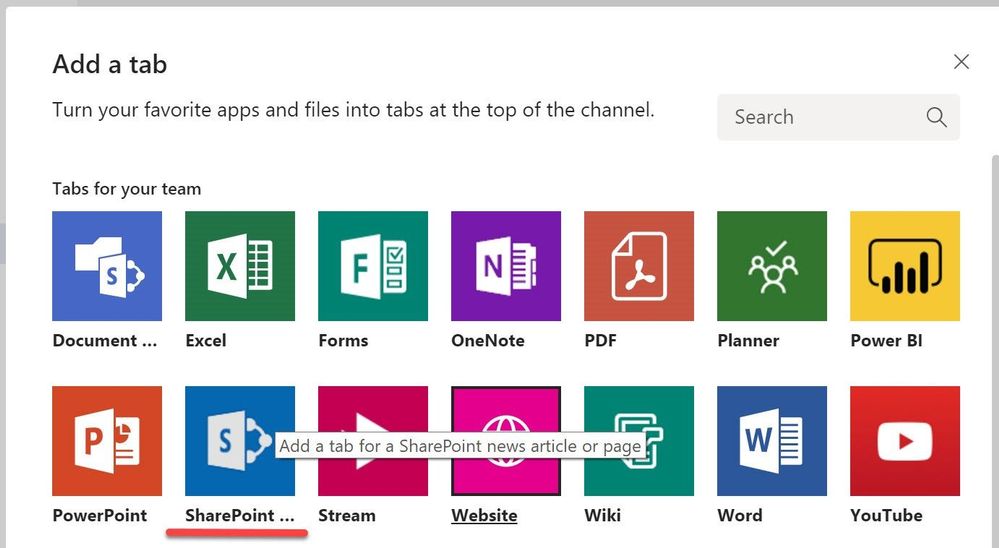Add a Forms tab icon
Screen dimensions: 999x548
(x=373, y=266)
